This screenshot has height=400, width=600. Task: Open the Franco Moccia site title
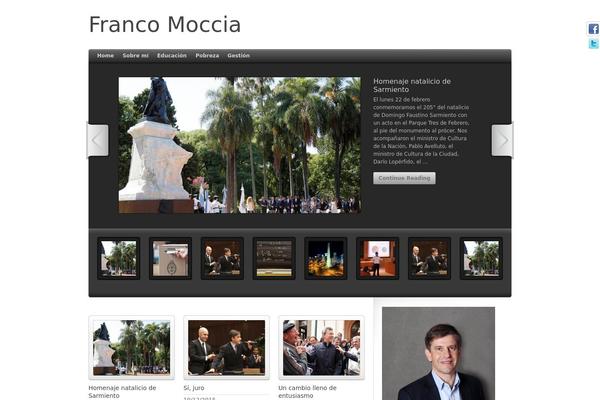(165, 24)
